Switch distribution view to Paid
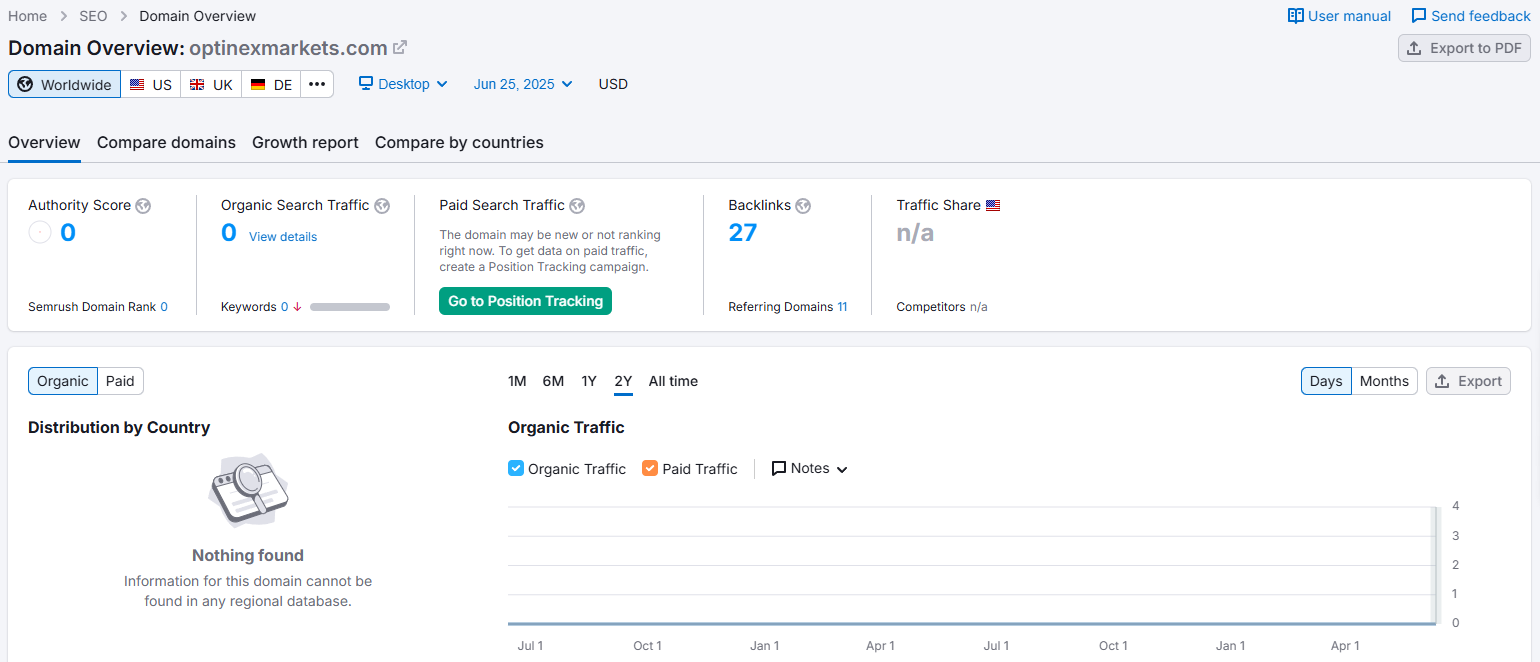 (x=120, y=381)
